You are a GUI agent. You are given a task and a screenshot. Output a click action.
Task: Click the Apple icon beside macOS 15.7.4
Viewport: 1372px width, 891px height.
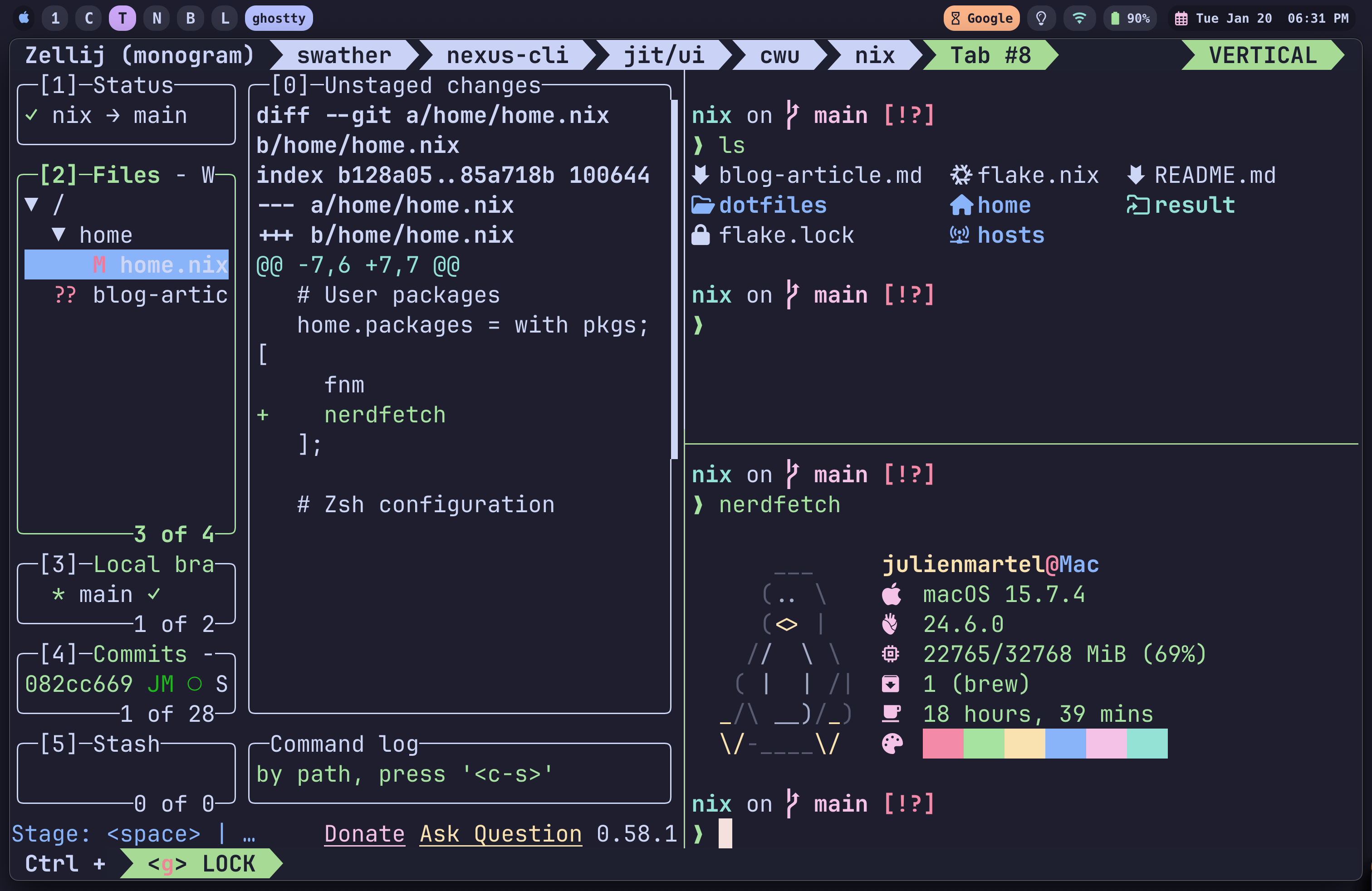[x=891, y=594]
